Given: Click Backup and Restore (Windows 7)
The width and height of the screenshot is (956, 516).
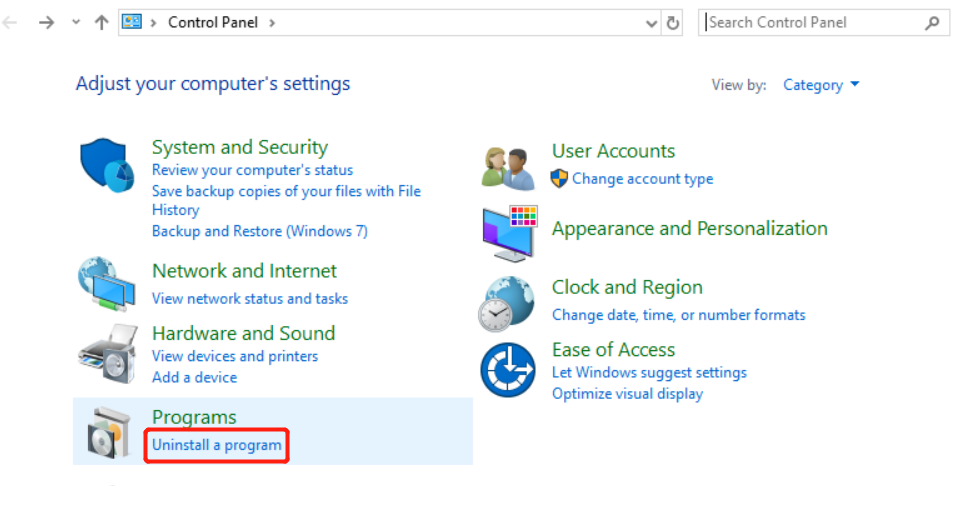Looking at the screenshot, I should (259, 231).
